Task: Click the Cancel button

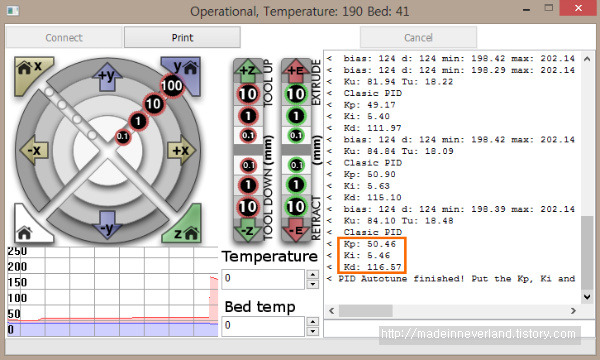Action: [418, 37]
